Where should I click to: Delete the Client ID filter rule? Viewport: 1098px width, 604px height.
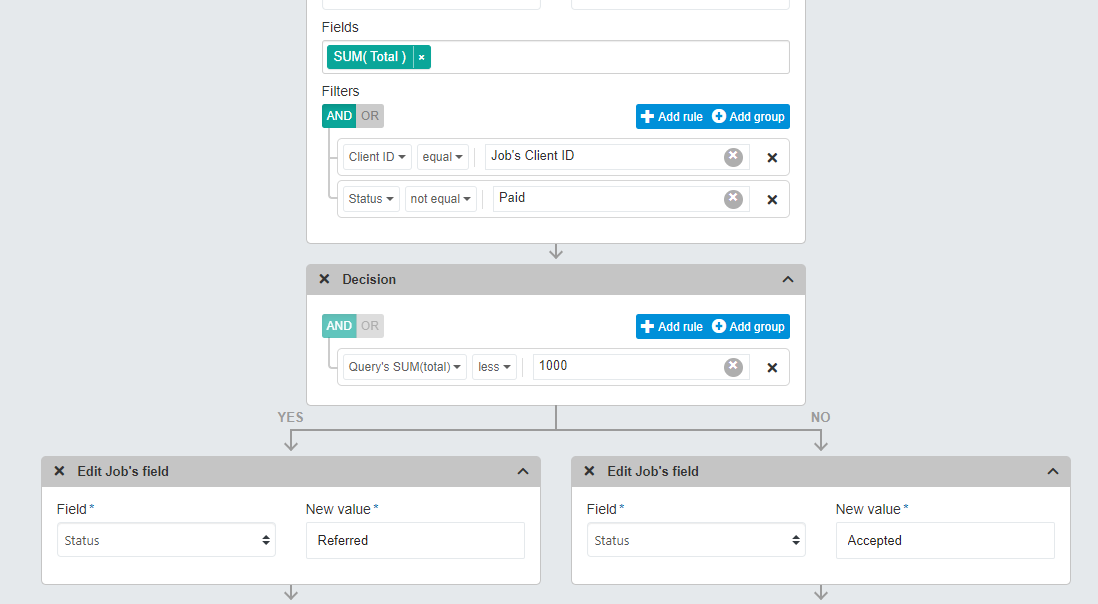771,157
